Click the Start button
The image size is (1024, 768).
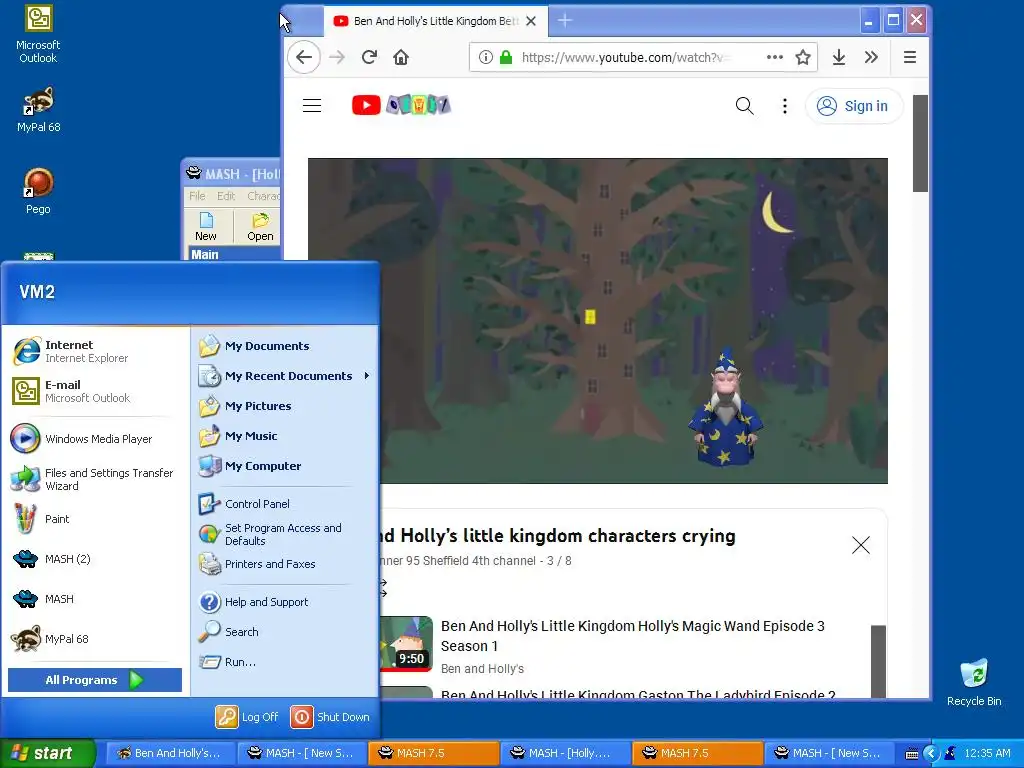48,753
